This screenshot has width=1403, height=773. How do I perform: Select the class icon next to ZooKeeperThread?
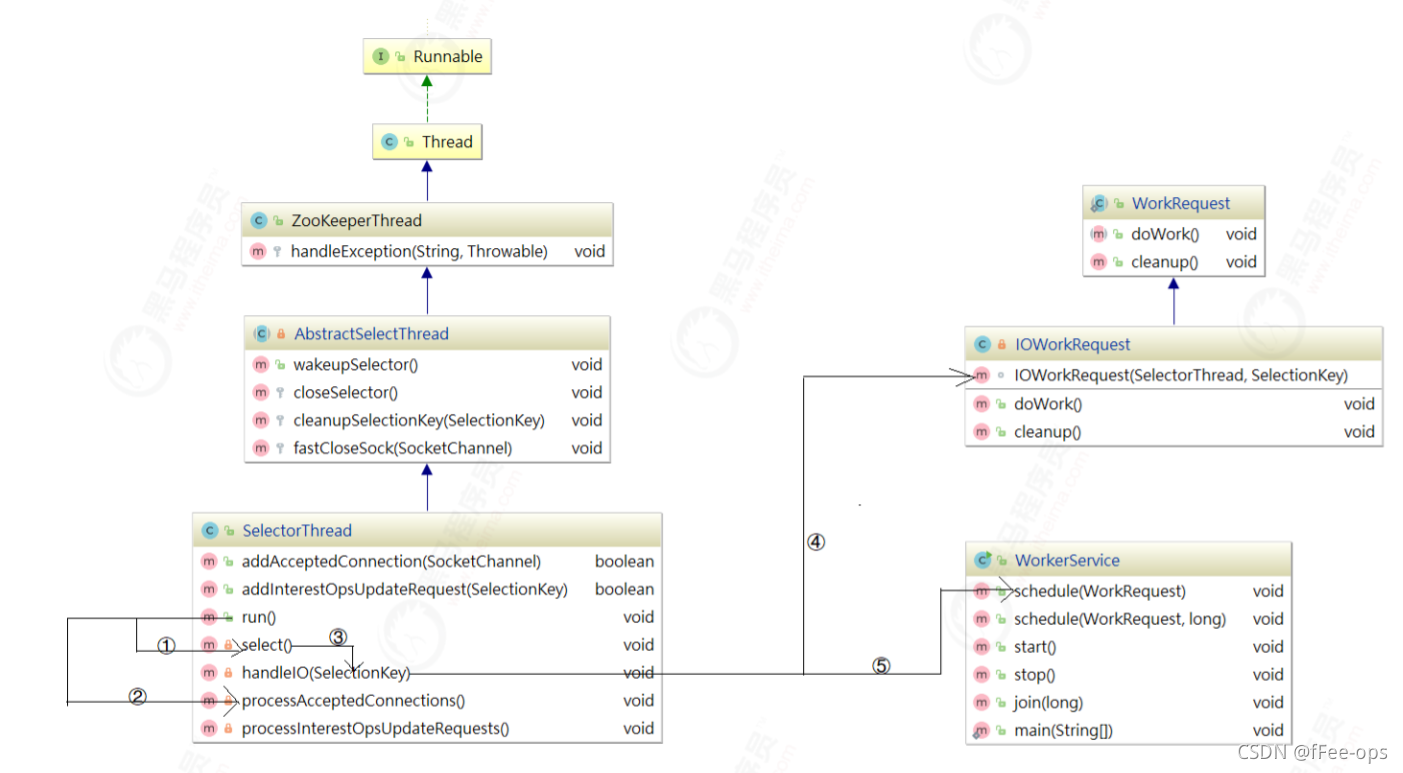(258, 221)
